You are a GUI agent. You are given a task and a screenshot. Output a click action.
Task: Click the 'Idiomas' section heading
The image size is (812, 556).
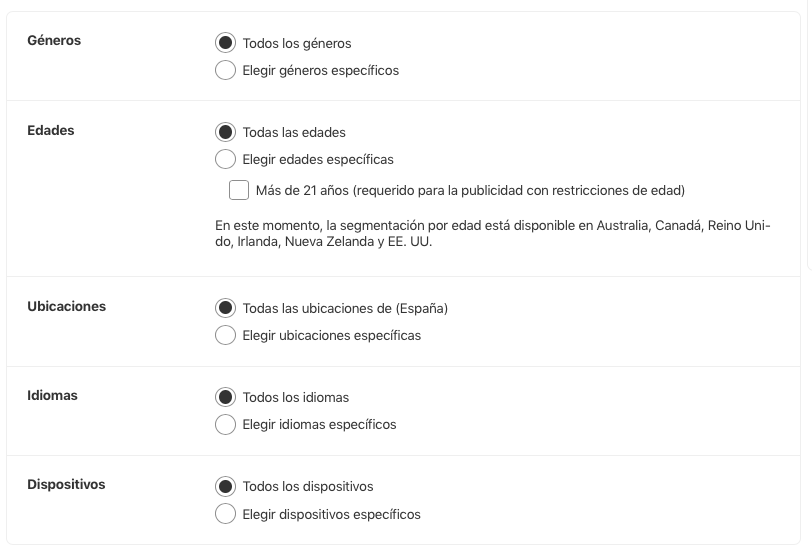tap(52, 395)
